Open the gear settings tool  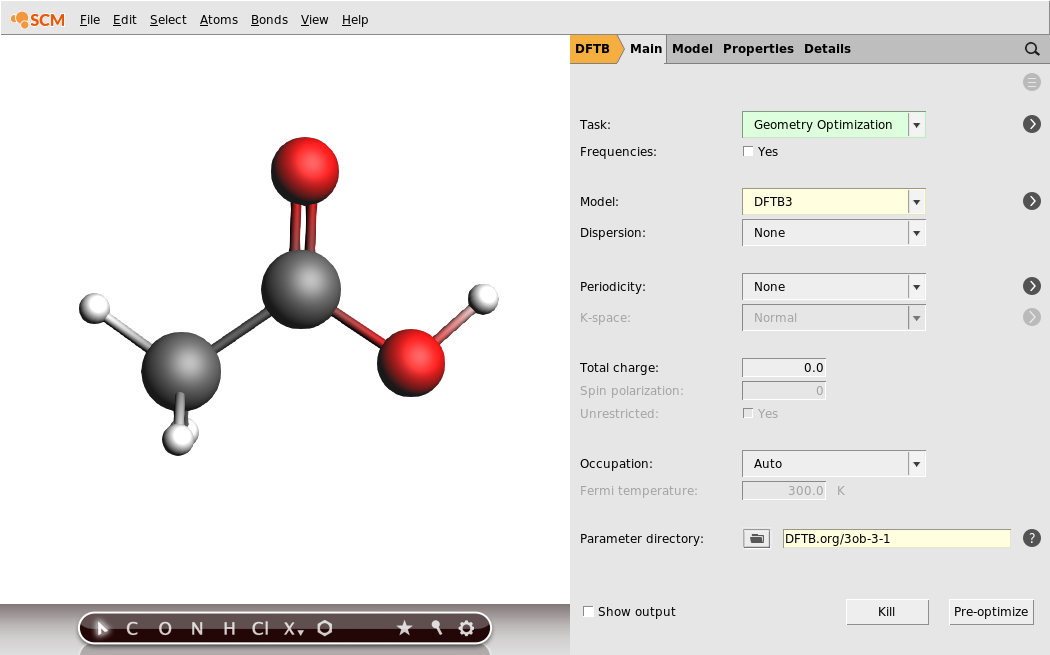[467, 628]
